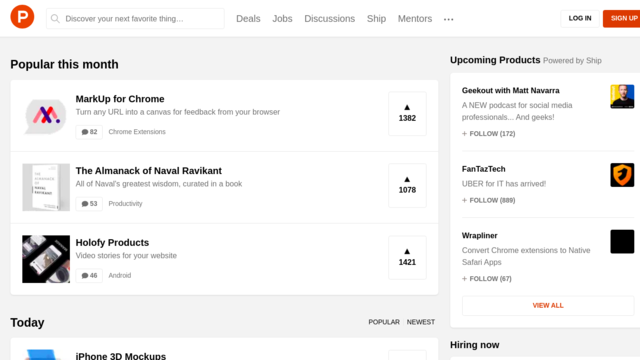Open the Holofy Products title
This screenshot has height=360, width=640.
112,242
